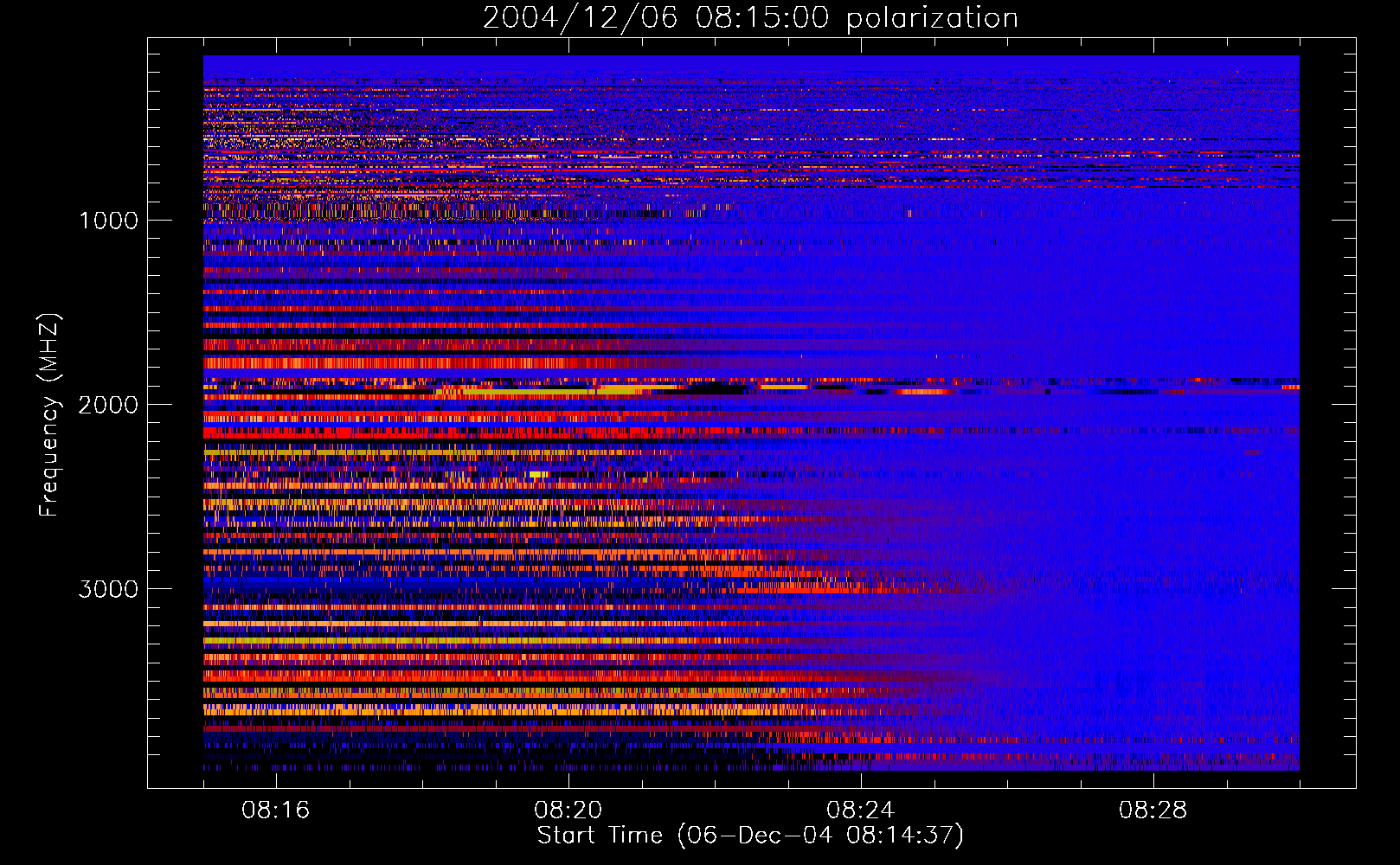Image resolution: width=1400 pixels, height=865 pixels.
Task: Click the 2000 frequency tick label
Action: (108, 405)
